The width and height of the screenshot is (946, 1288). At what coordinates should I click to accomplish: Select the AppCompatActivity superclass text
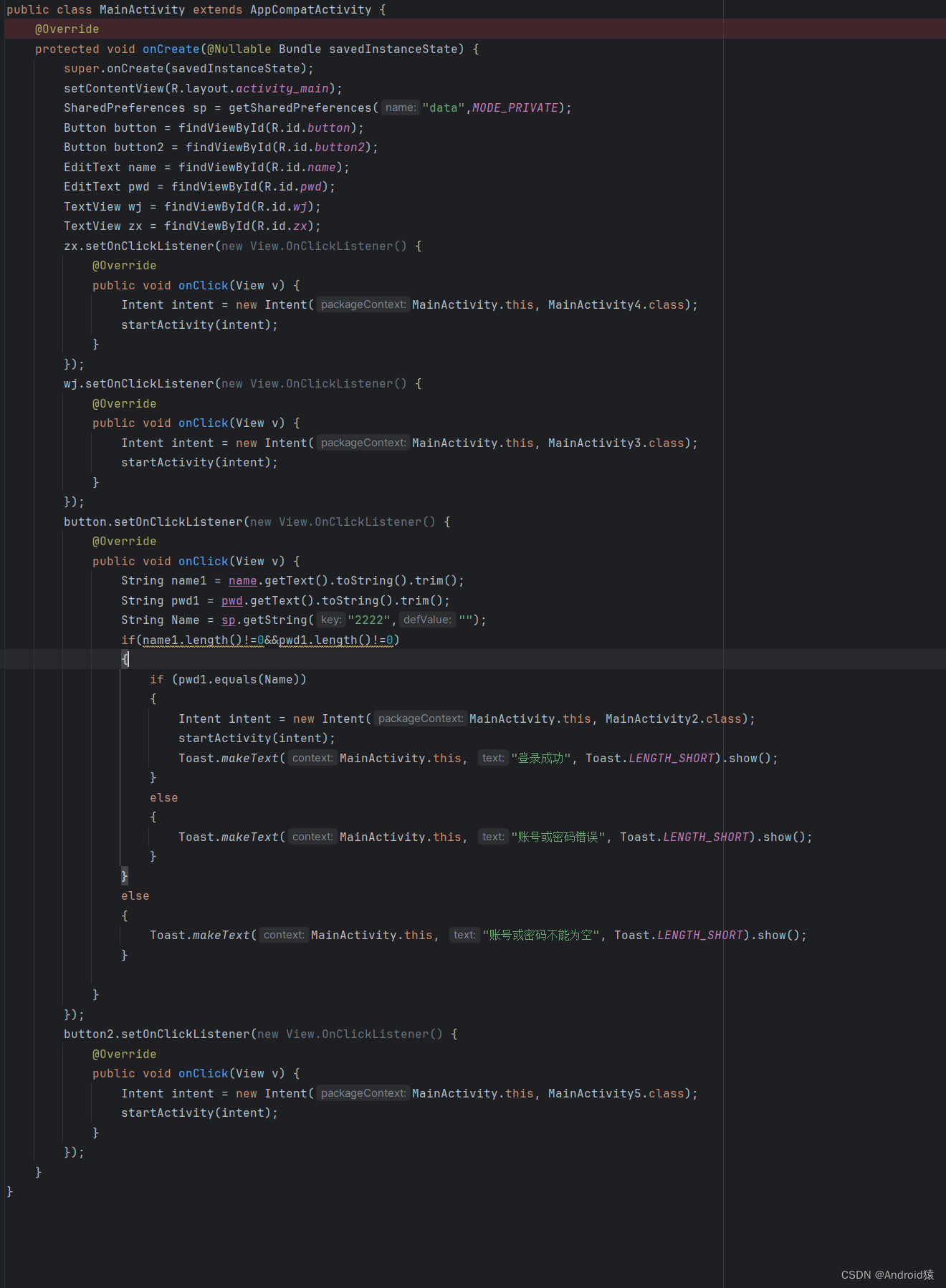[x=310, y=10]
